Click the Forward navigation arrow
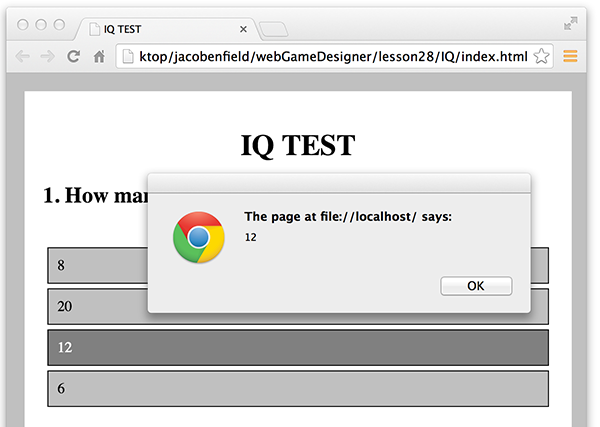This screenshot has height=427, width=600. click(47, 56)
